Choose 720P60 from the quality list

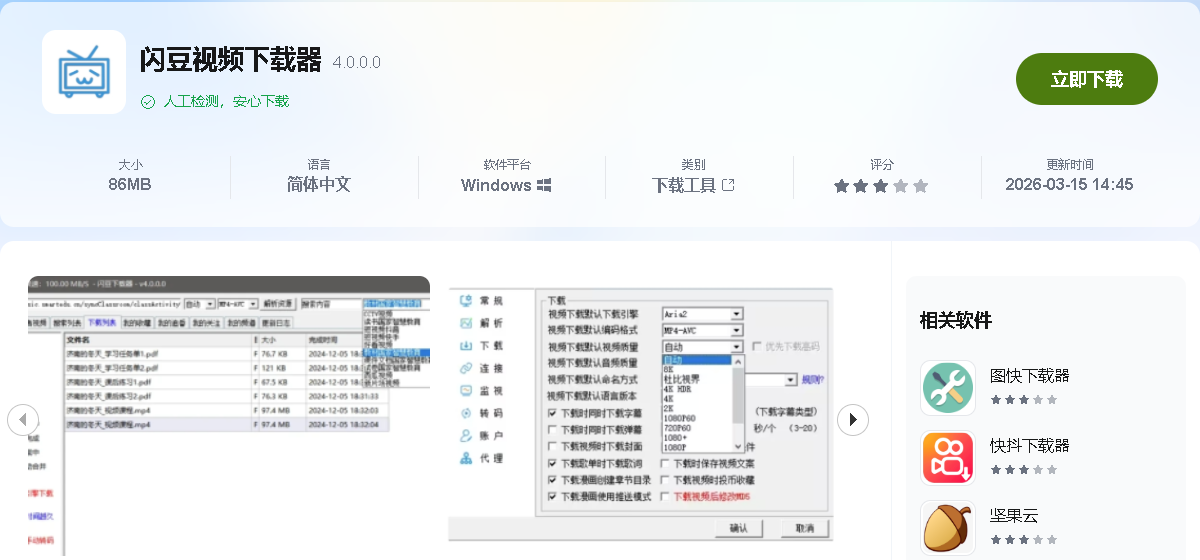[676, 428]
